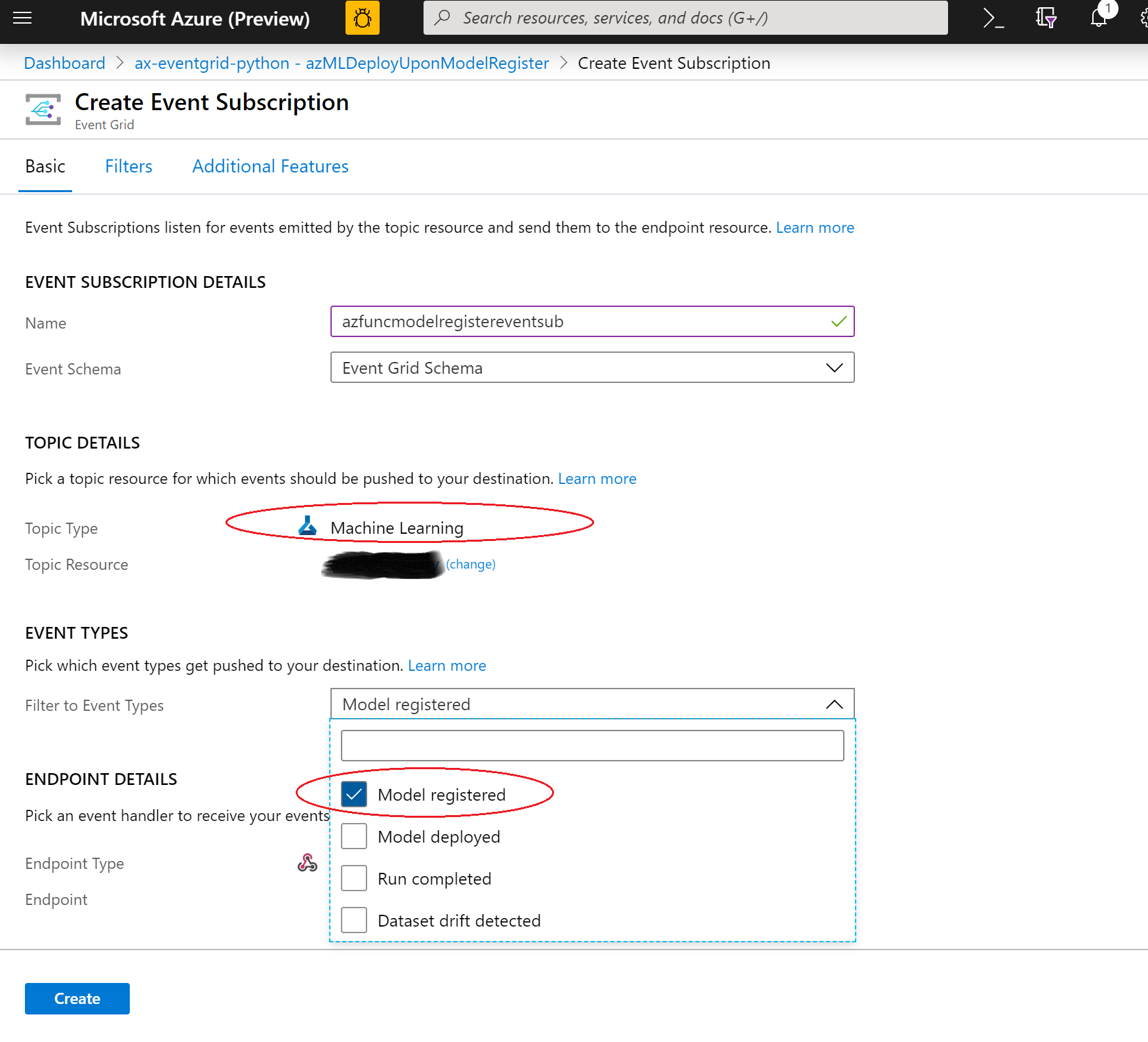Switch to the Basic tab

45,167
